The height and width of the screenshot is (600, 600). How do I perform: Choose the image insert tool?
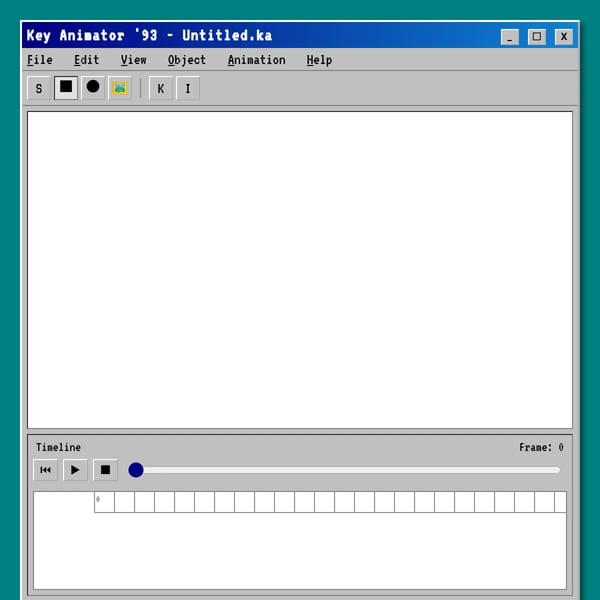(x=120, y=88)
